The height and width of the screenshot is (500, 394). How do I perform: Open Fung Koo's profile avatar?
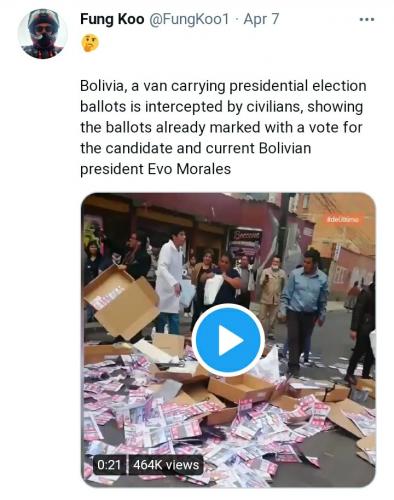click(x=43, y=34)
